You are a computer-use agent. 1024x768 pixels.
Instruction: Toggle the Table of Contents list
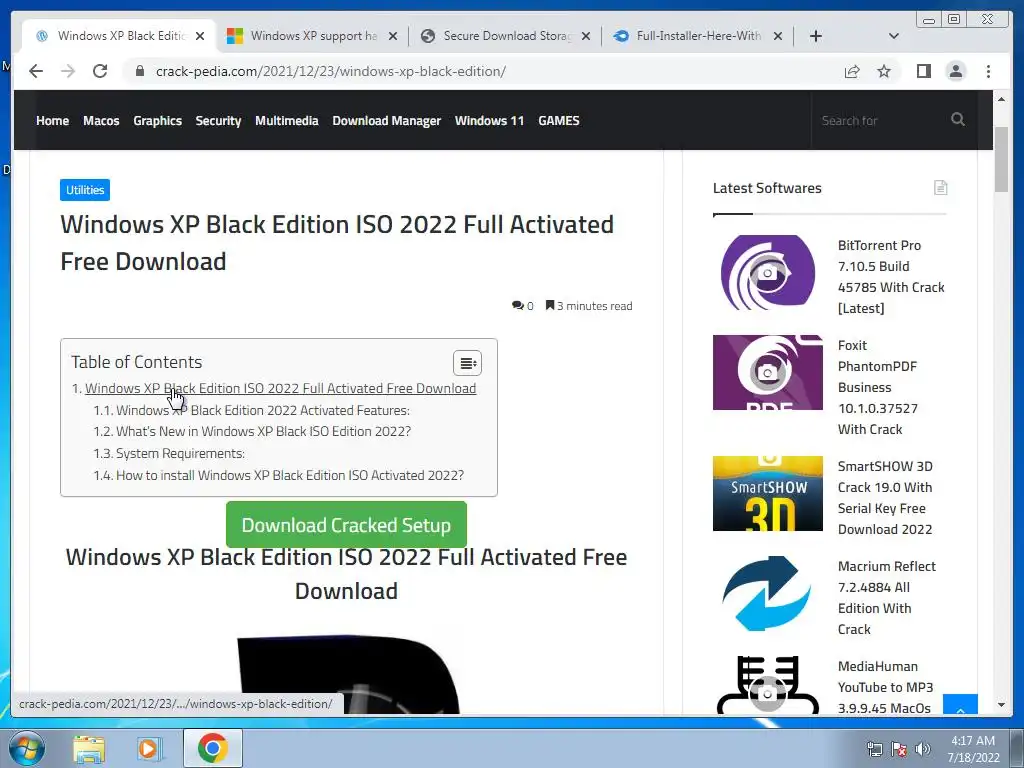pyautogui.click(x=468, y=363)
